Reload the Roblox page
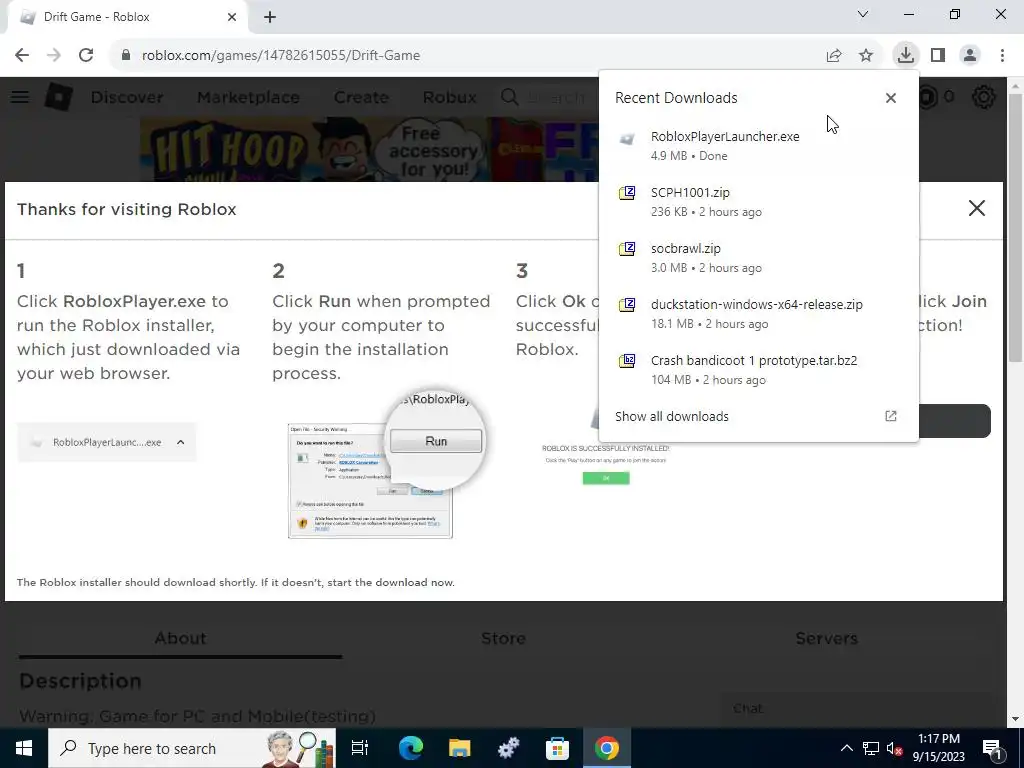1024x768 pixels. [x=86, y=56]
